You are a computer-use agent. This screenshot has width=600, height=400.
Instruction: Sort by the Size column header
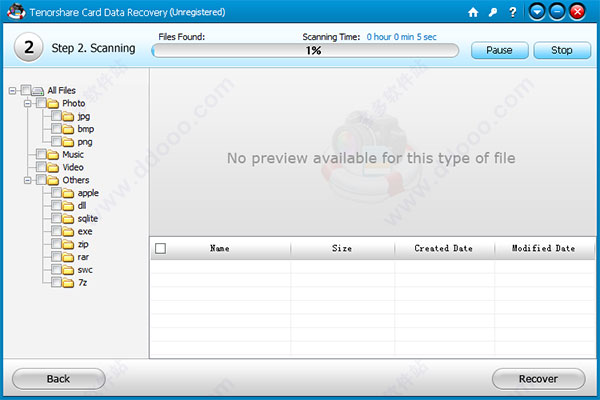click(342, 248)
